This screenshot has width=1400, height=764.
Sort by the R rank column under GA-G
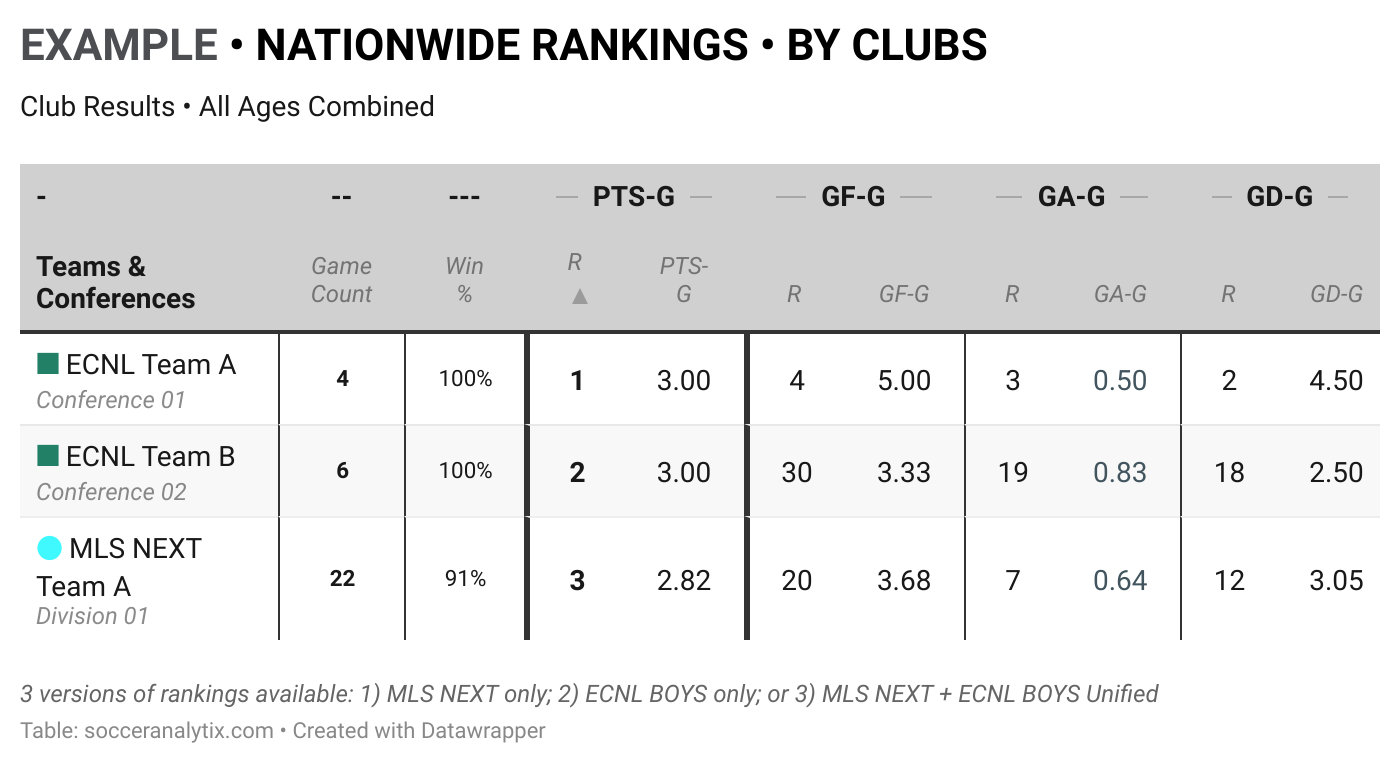coord(1012,294)
